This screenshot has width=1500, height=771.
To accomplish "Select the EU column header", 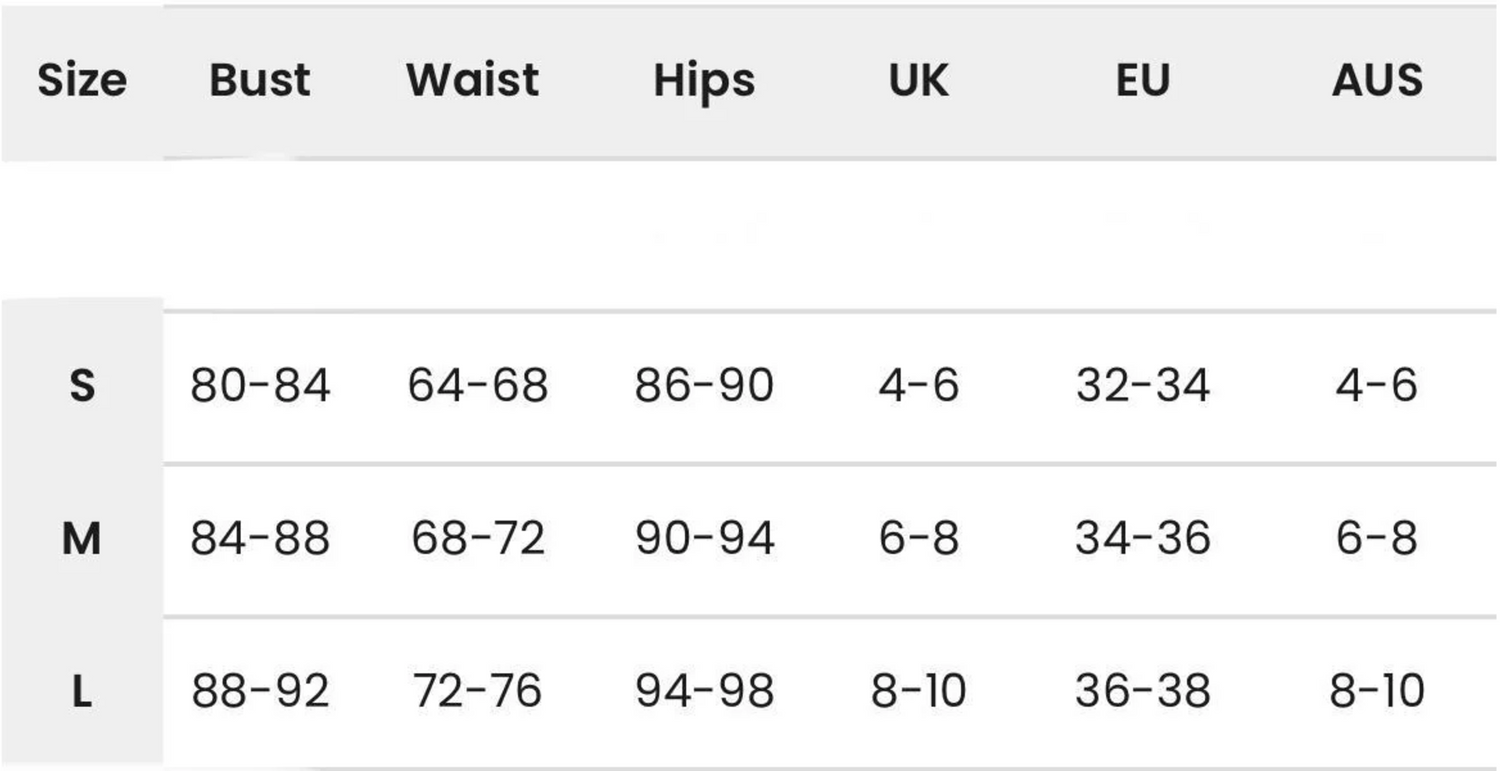I will tap(1142, 80).
